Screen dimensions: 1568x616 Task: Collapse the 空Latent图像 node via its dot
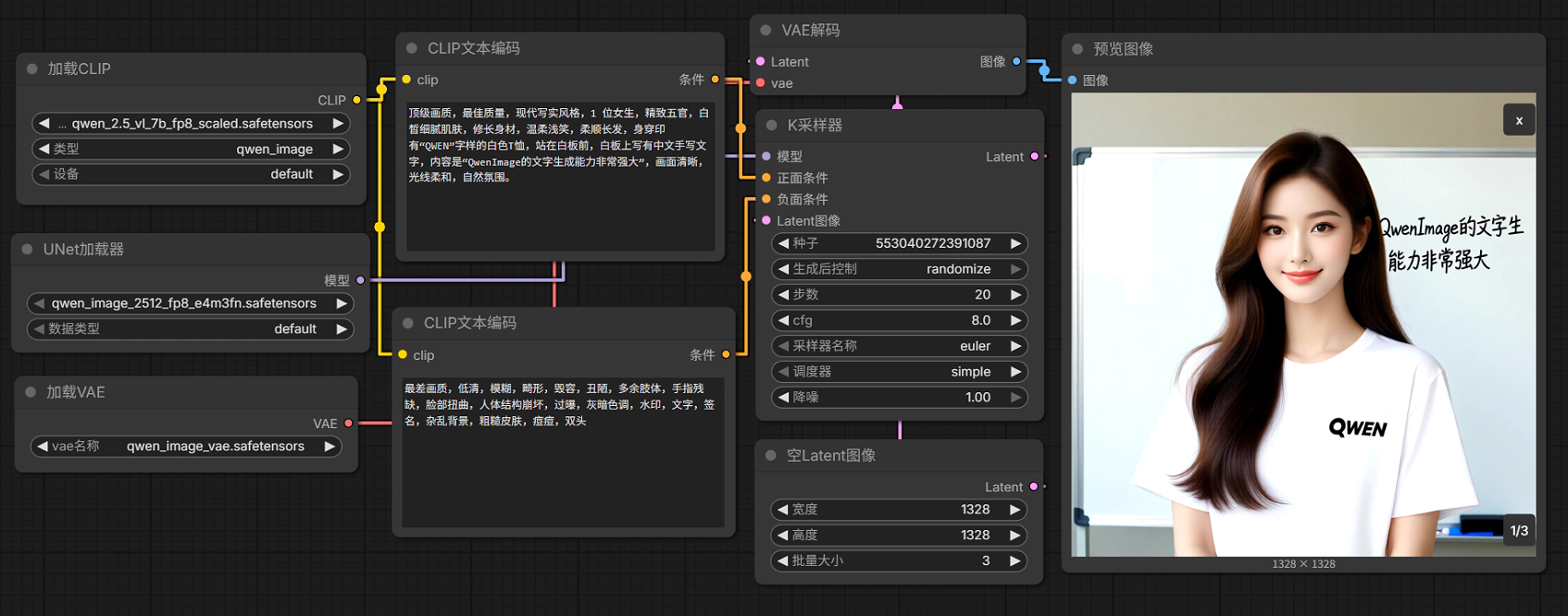(x=771, y=455)
